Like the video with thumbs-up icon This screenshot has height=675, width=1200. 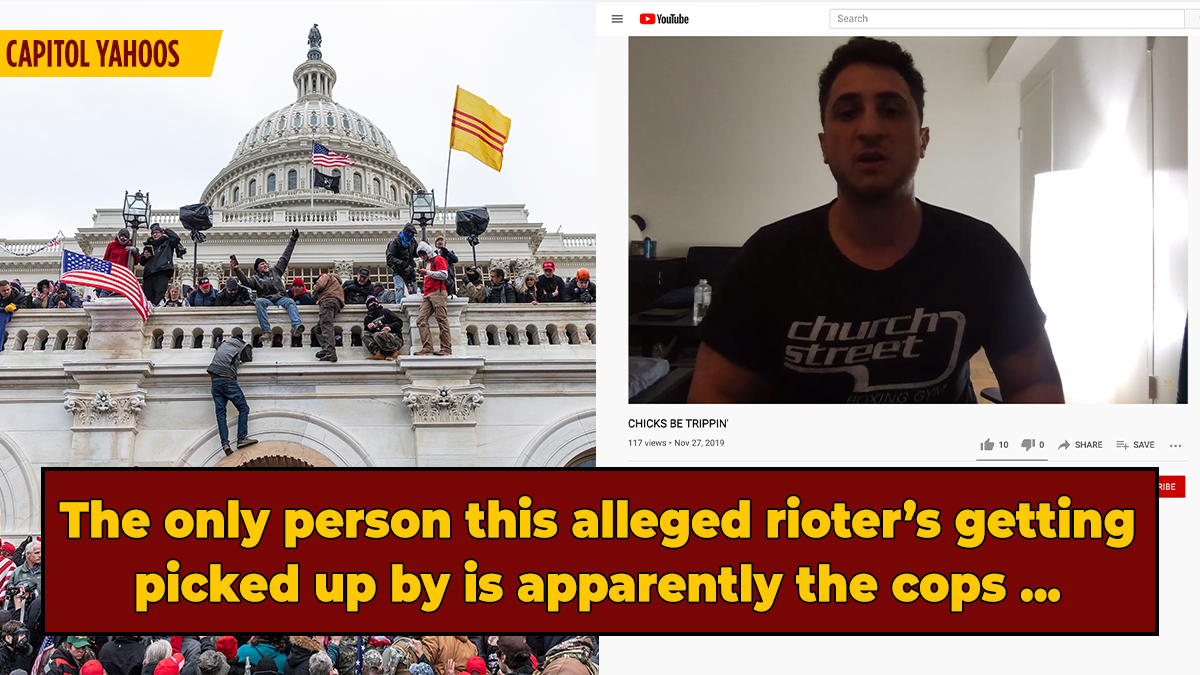point(987,445)
